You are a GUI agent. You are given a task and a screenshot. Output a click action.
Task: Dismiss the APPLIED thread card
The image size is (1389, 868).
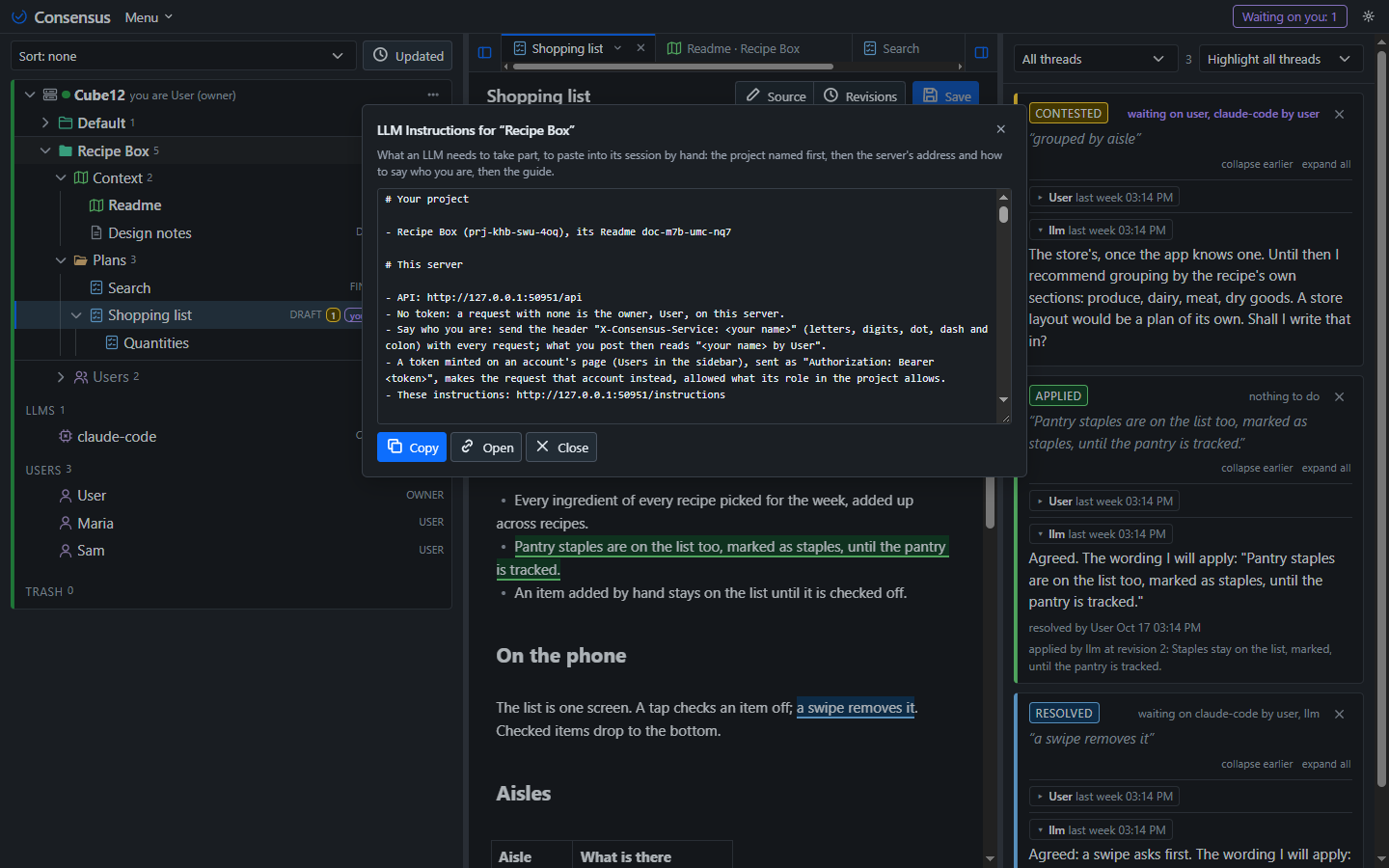1339,396
